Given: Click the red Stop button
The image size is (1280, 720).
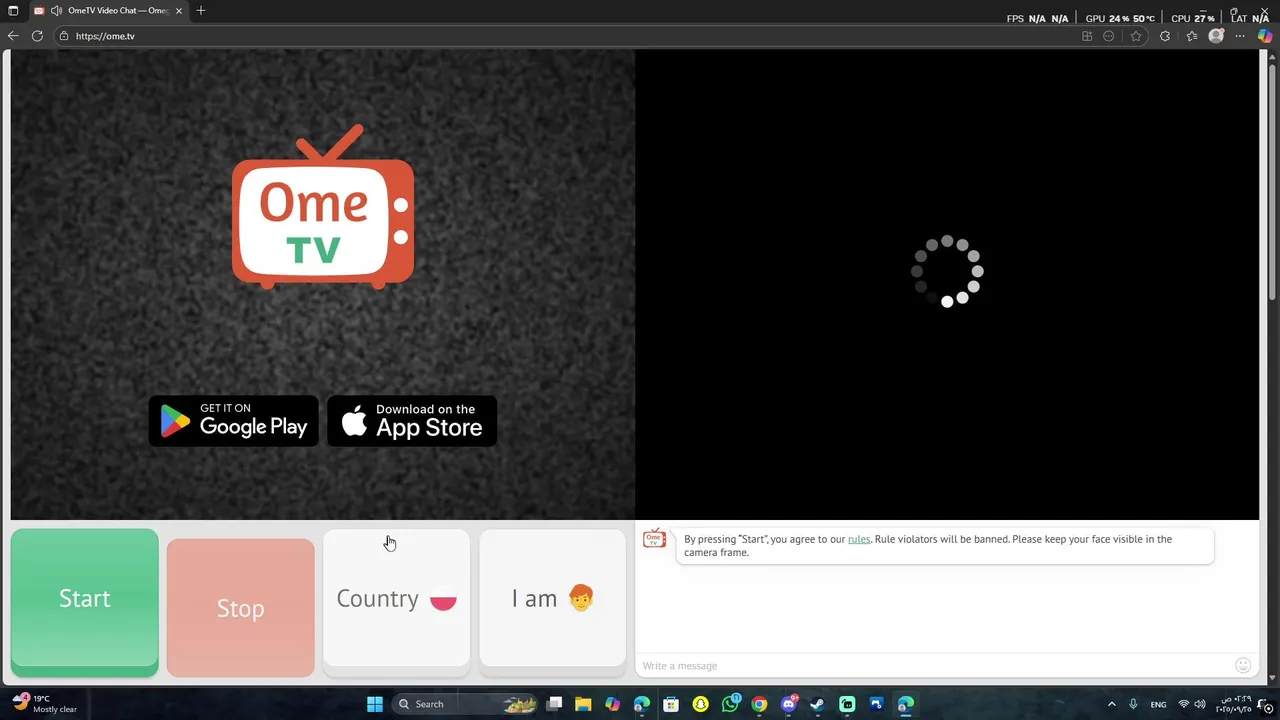Looking at the screenshot, I should pyautogui.click(x=240, y=607).
